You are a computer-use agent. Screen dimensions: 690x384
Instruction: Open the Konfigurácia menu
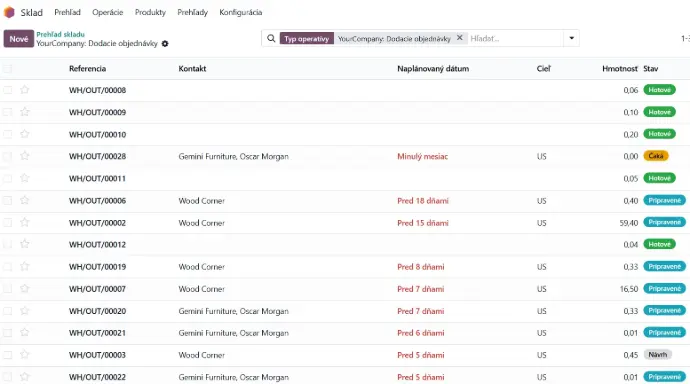tap(241, 12)
